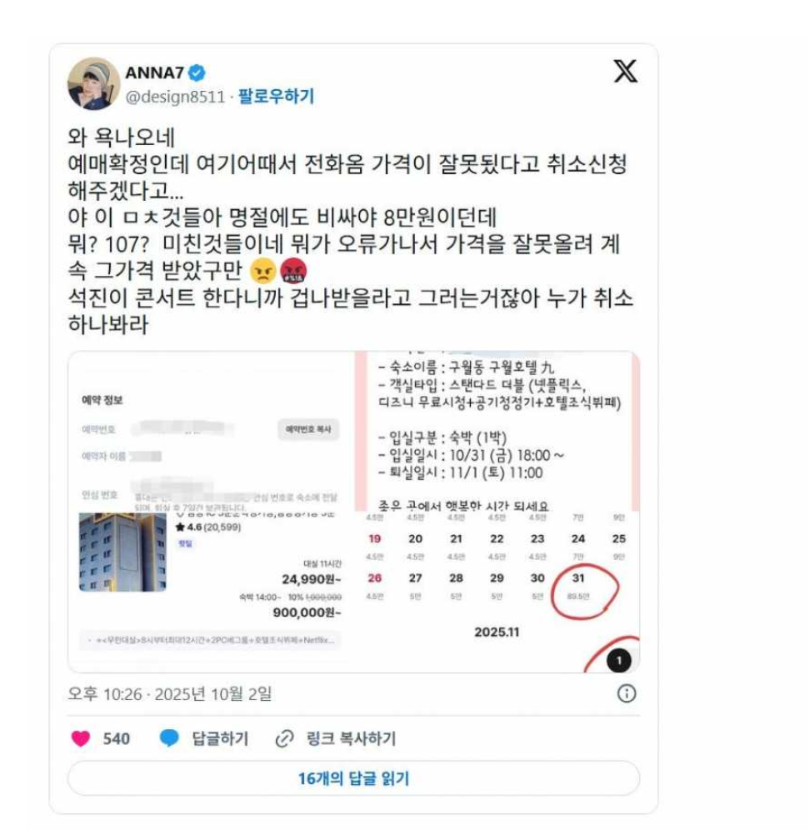The width and height of the screenshot is (808, 830).
Task: Like the tweet with heart icon
Action: point(80,738)
